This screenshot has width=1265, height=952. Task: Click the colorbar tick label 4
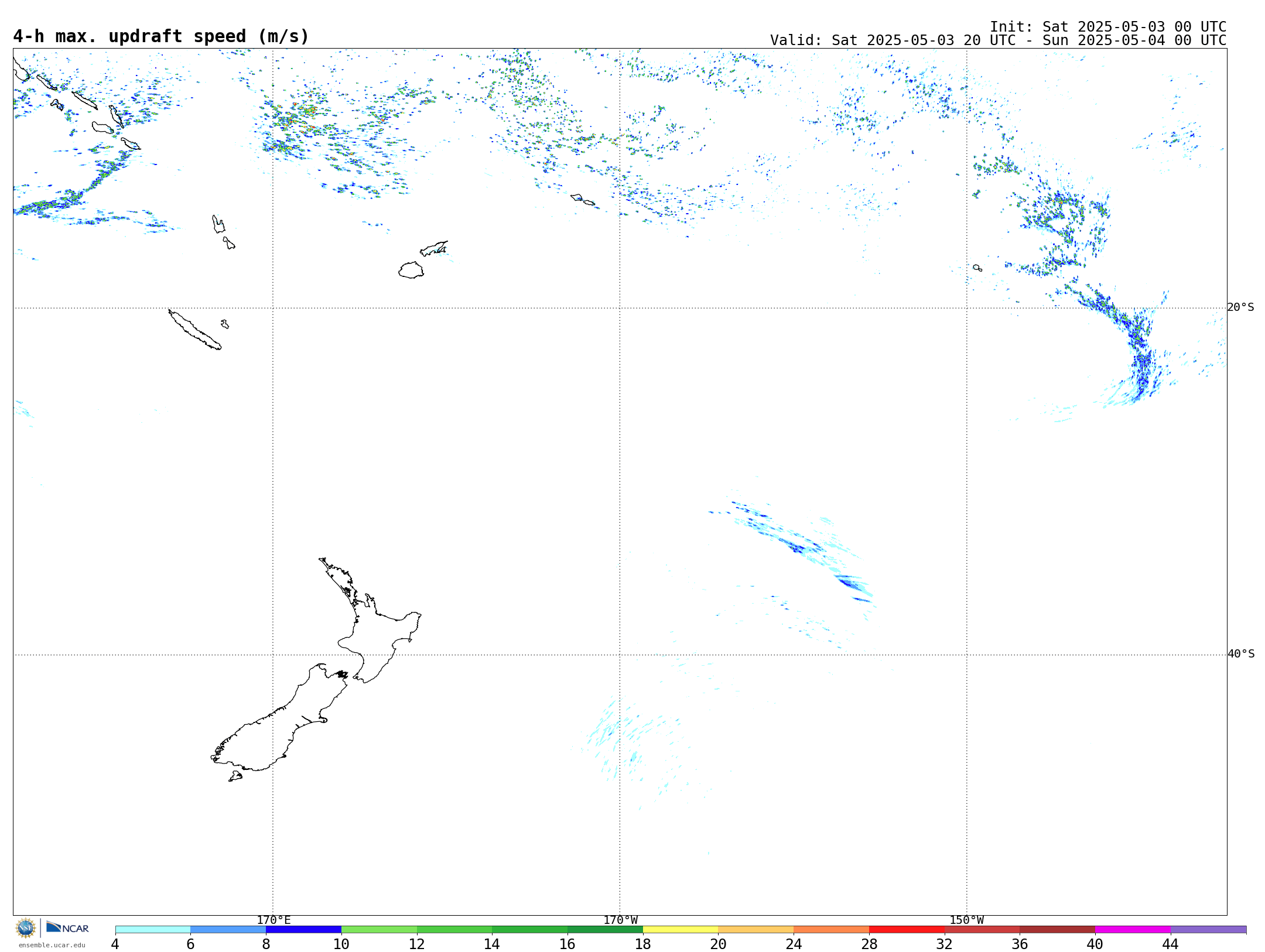click(115, 944)
